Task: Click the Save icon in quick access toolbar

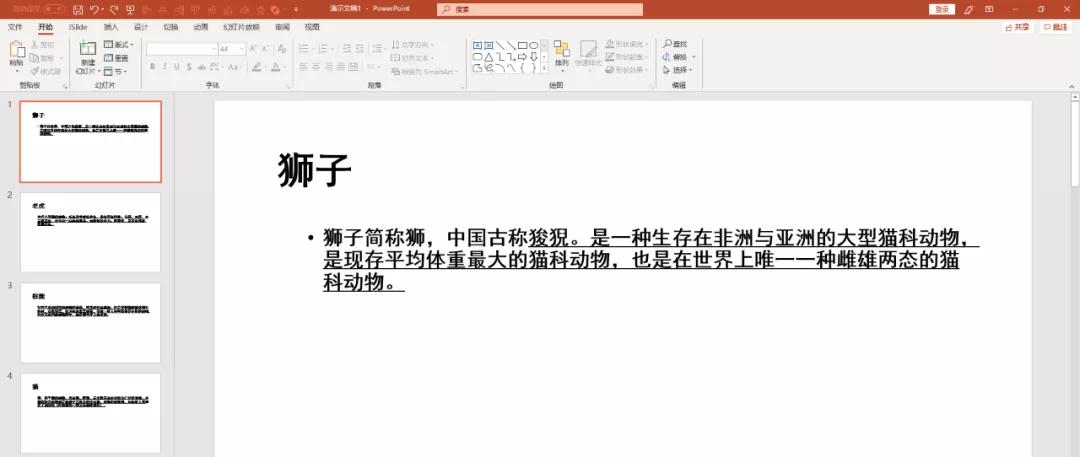Action: [x=78, y=10]
